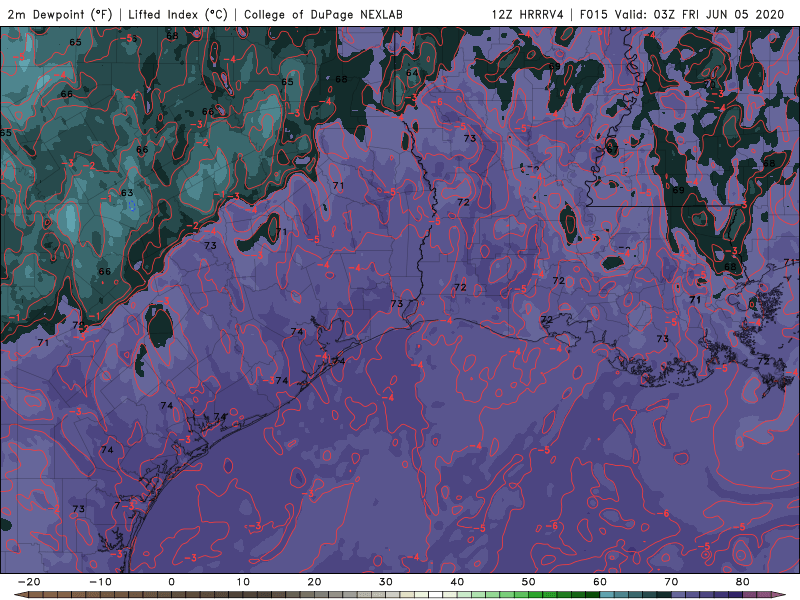Click the 0 label on the color scale

[x=171, y=582]
